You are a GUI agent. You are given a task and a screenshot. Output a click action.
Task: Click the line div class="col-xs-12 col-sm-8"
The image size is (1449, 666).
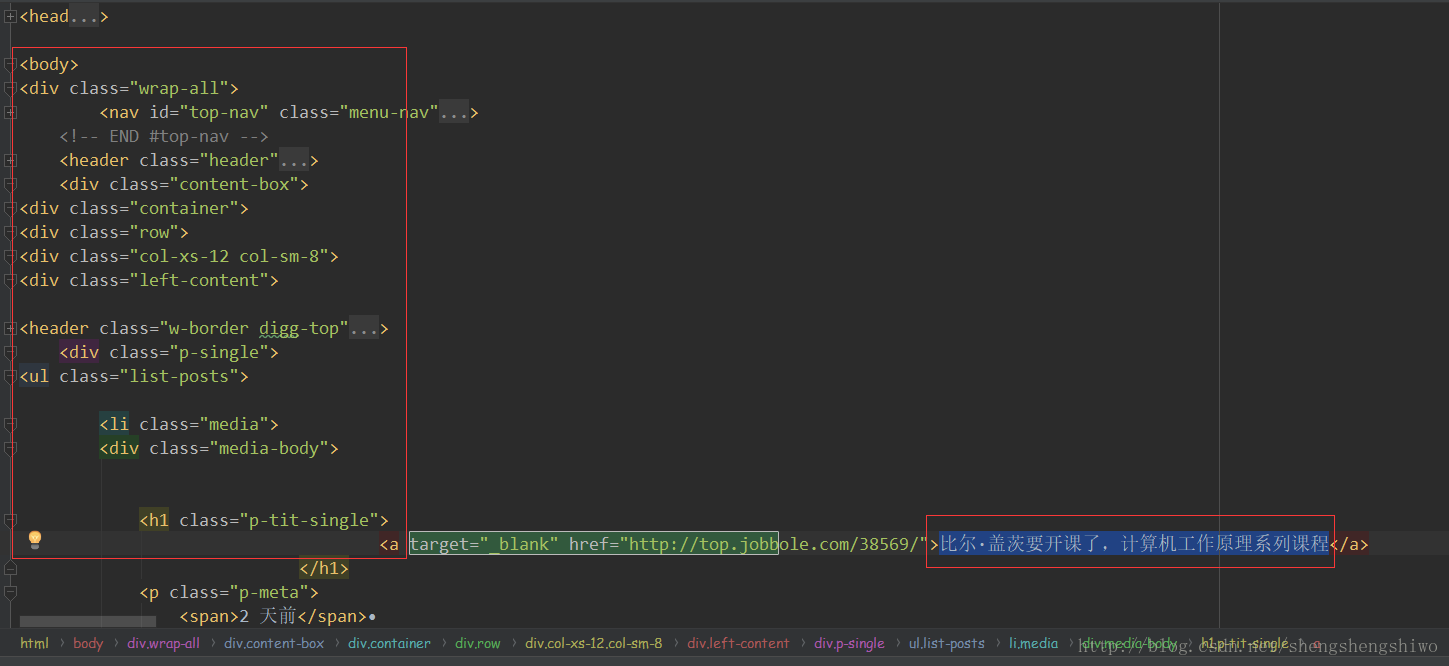point(179,256)
